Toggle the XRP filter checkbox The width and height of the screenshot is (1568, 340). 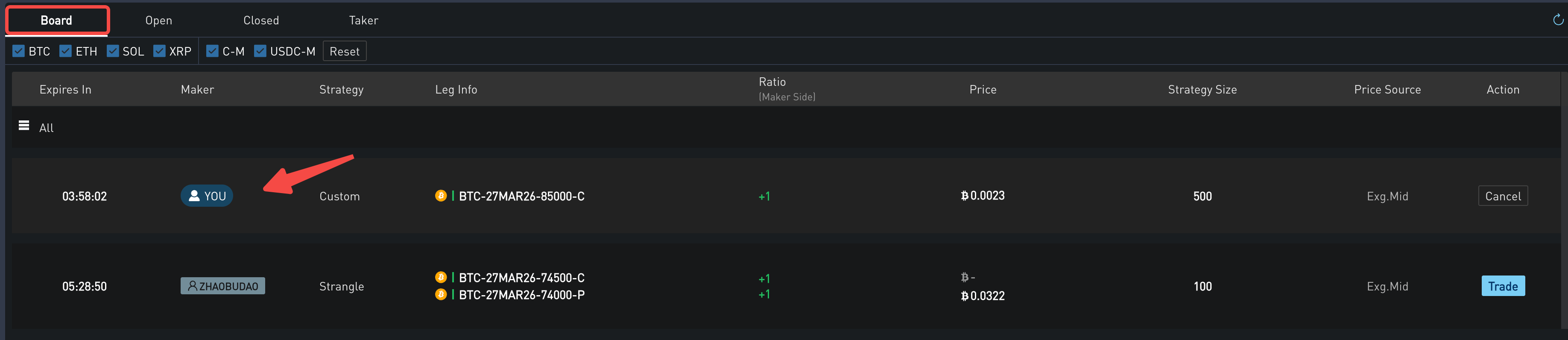tap(159, 51)
